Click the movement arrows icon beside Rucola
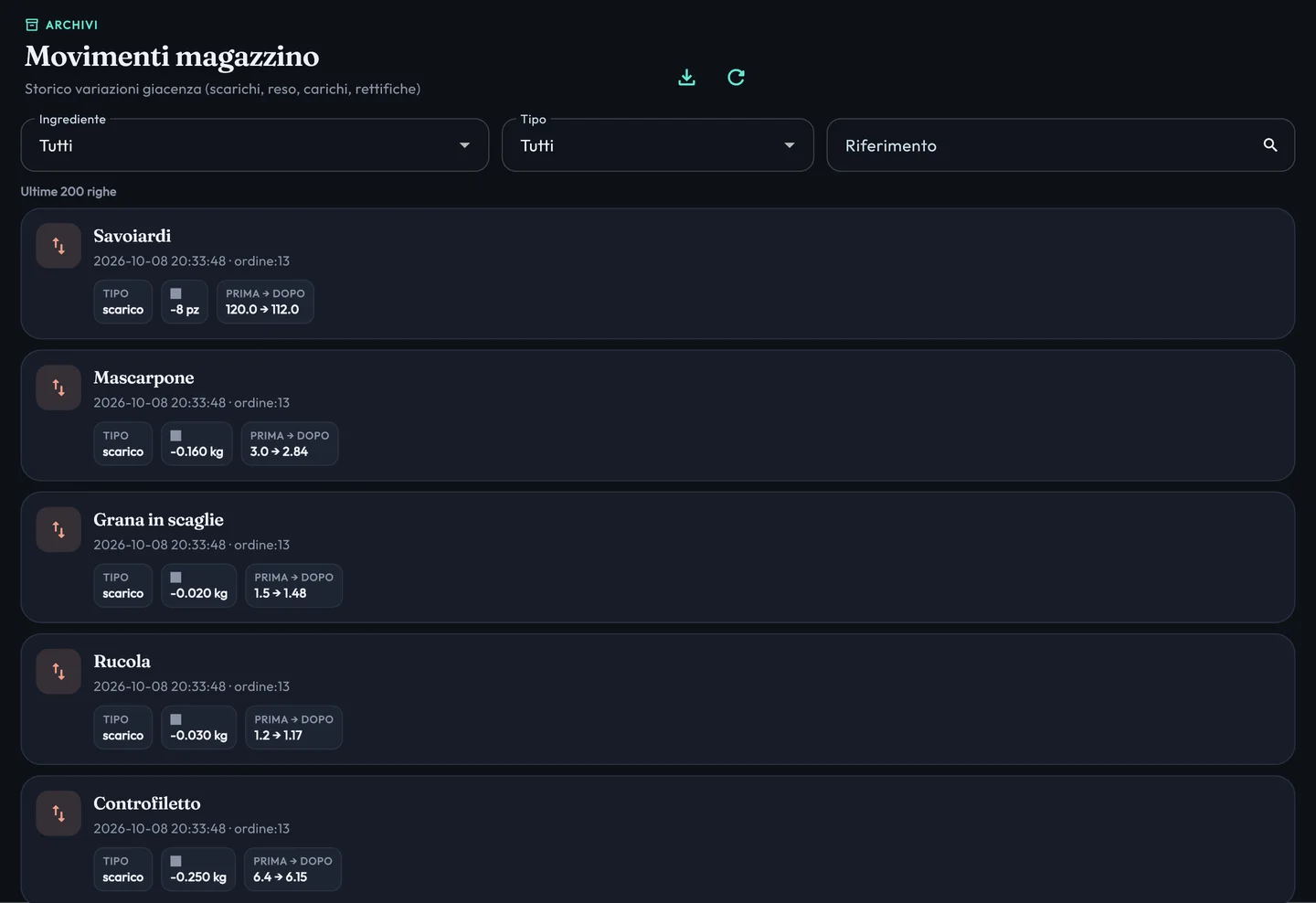The image size is (1316, 903). [x=58, y=672]
